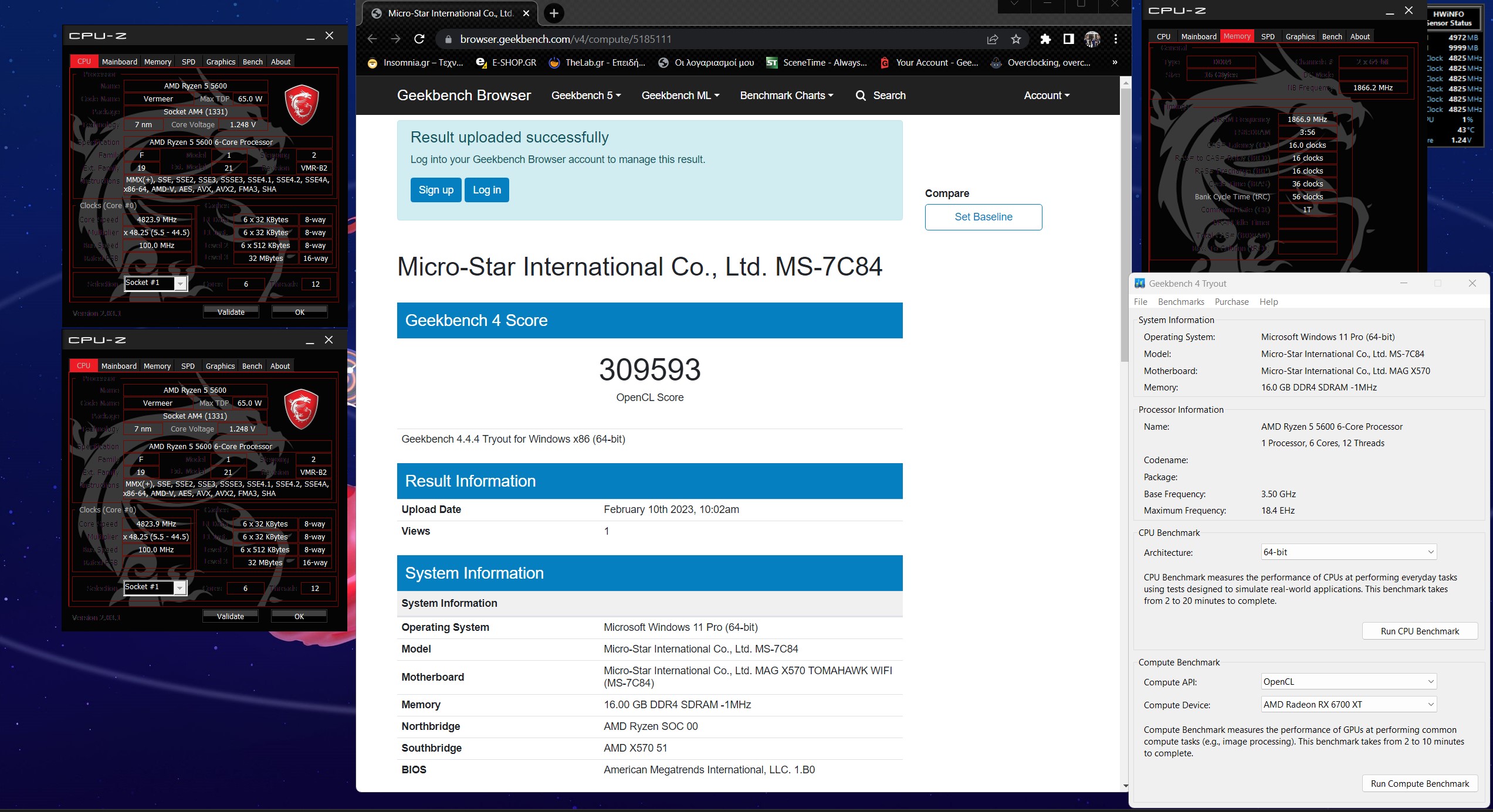Open File menu in Geekbench 4 Tryout
Viewport: 1493px width, 812px height.
click(1140, 301)
